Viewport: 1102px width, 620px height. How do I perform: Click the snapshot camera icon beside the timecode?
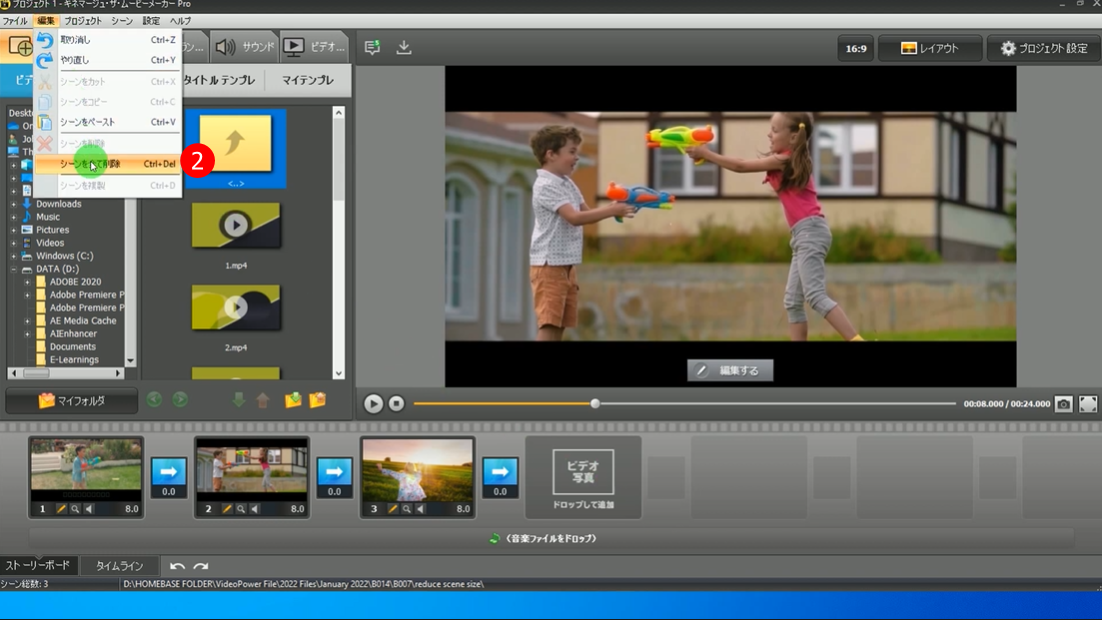point(1064,404)
